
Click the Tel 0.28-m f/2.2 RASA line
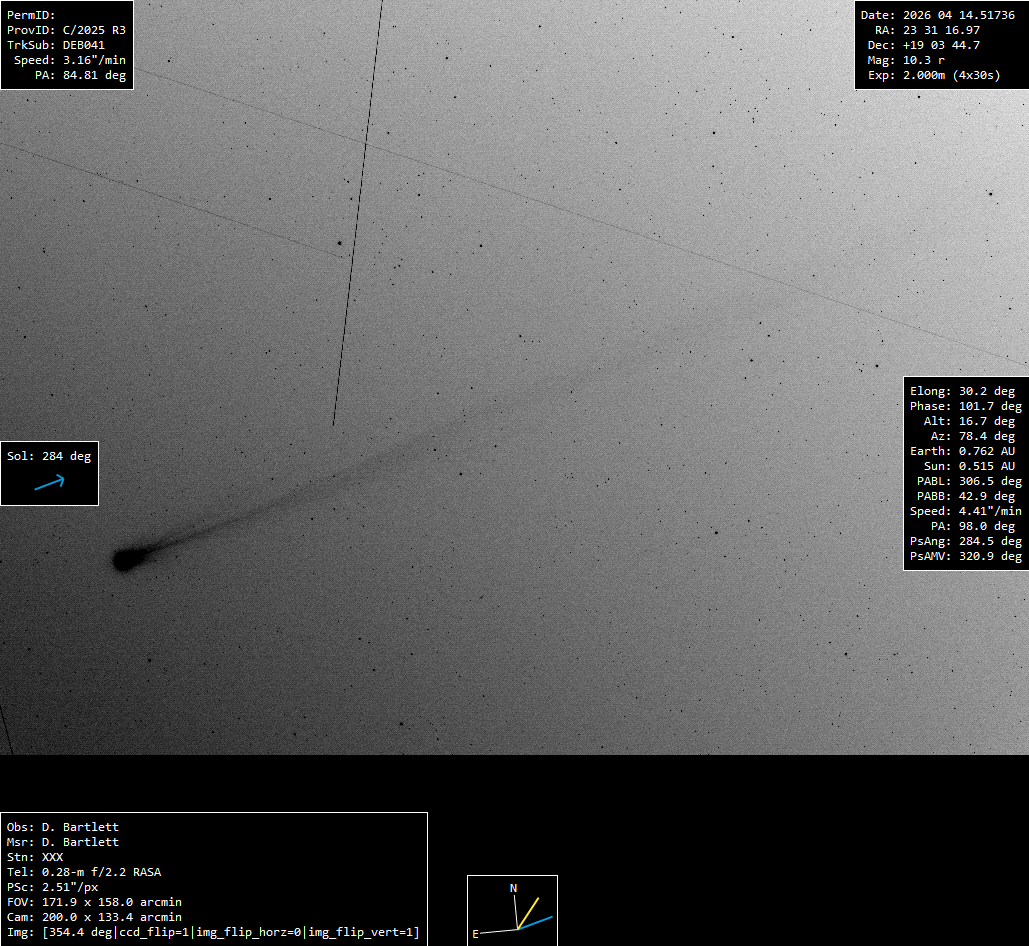pos(84,872)
